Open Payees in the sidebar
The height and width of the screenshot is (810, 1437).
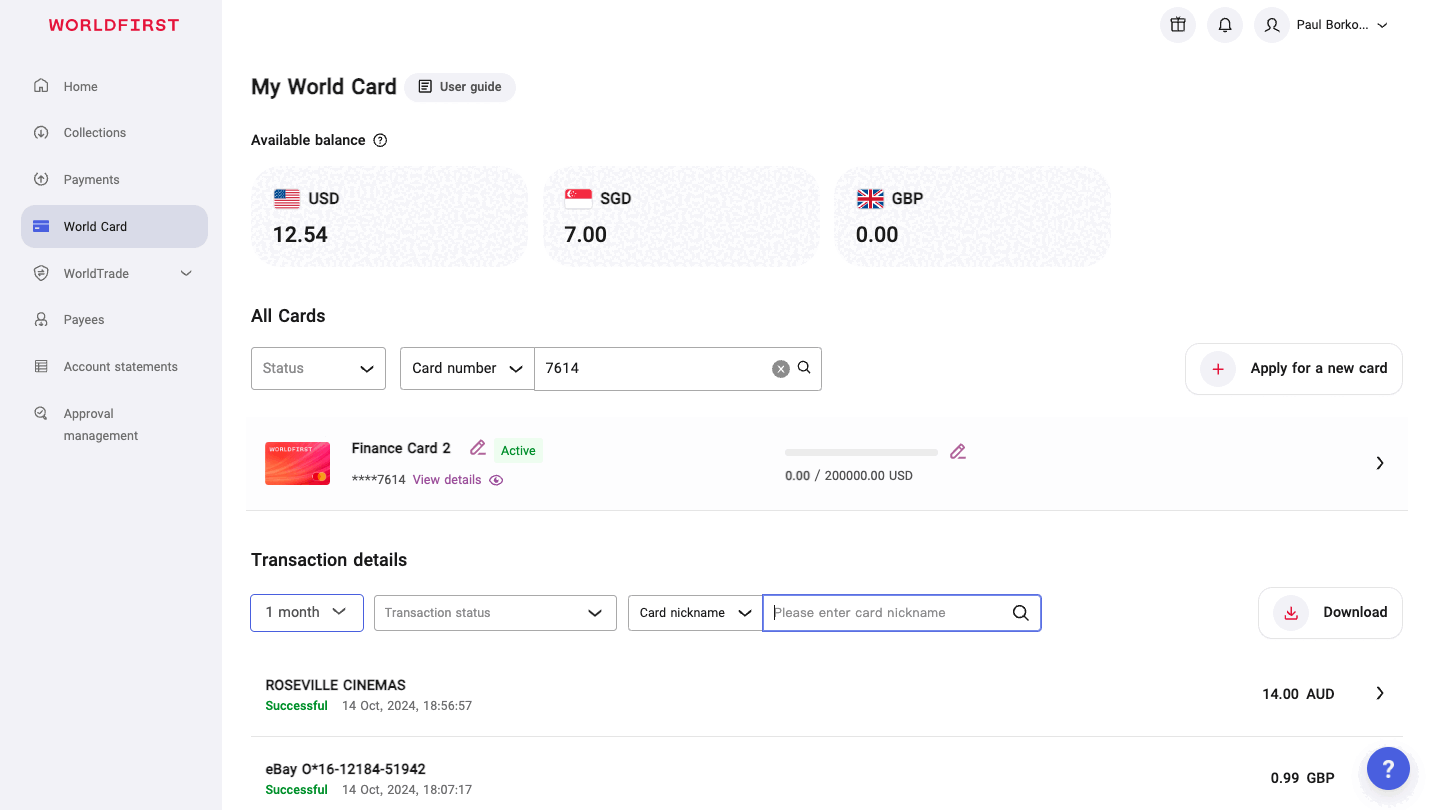(x=84, y=320)
